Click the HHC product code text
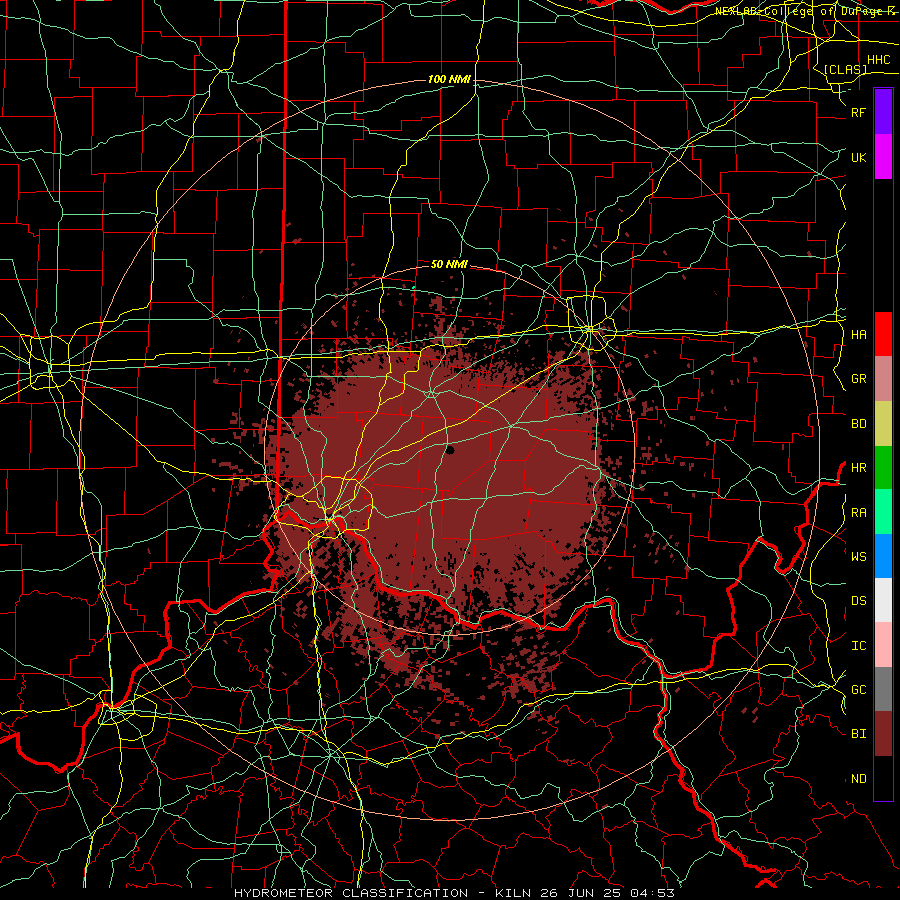 coord(879,60)
